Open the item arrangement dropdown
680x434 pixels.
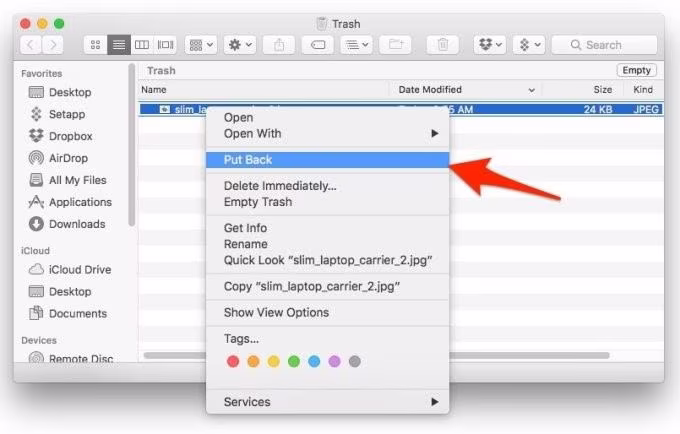coord(201,45)
